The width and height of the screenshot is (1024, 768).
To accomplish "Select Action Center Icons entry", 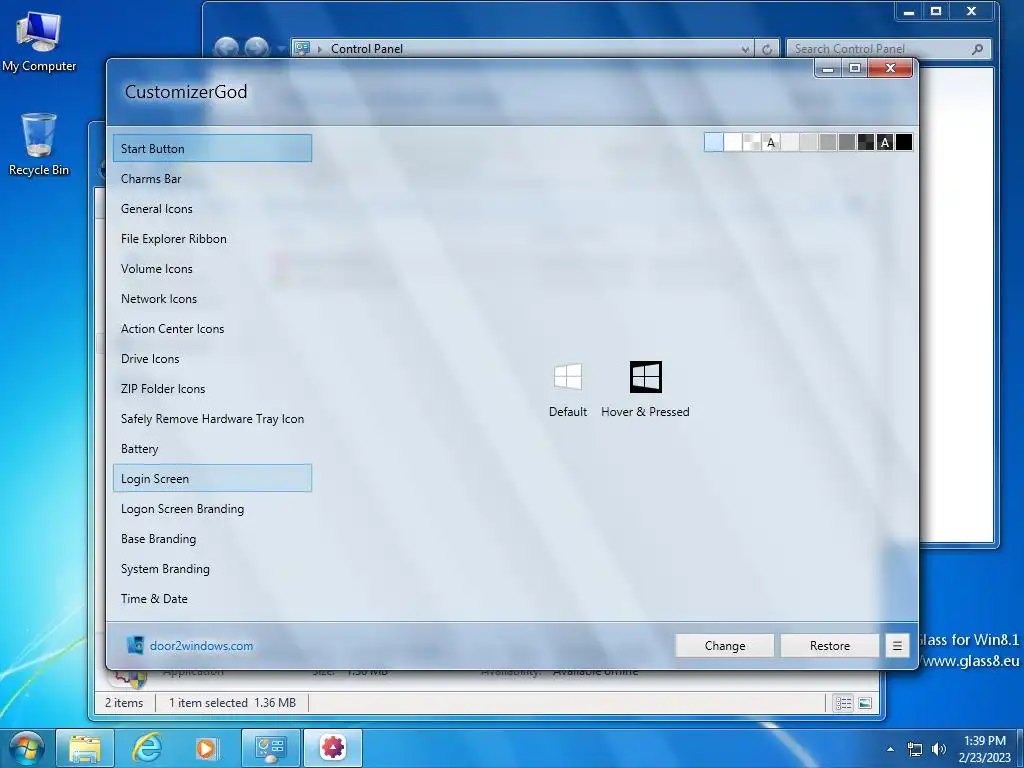I will (212, 328).
